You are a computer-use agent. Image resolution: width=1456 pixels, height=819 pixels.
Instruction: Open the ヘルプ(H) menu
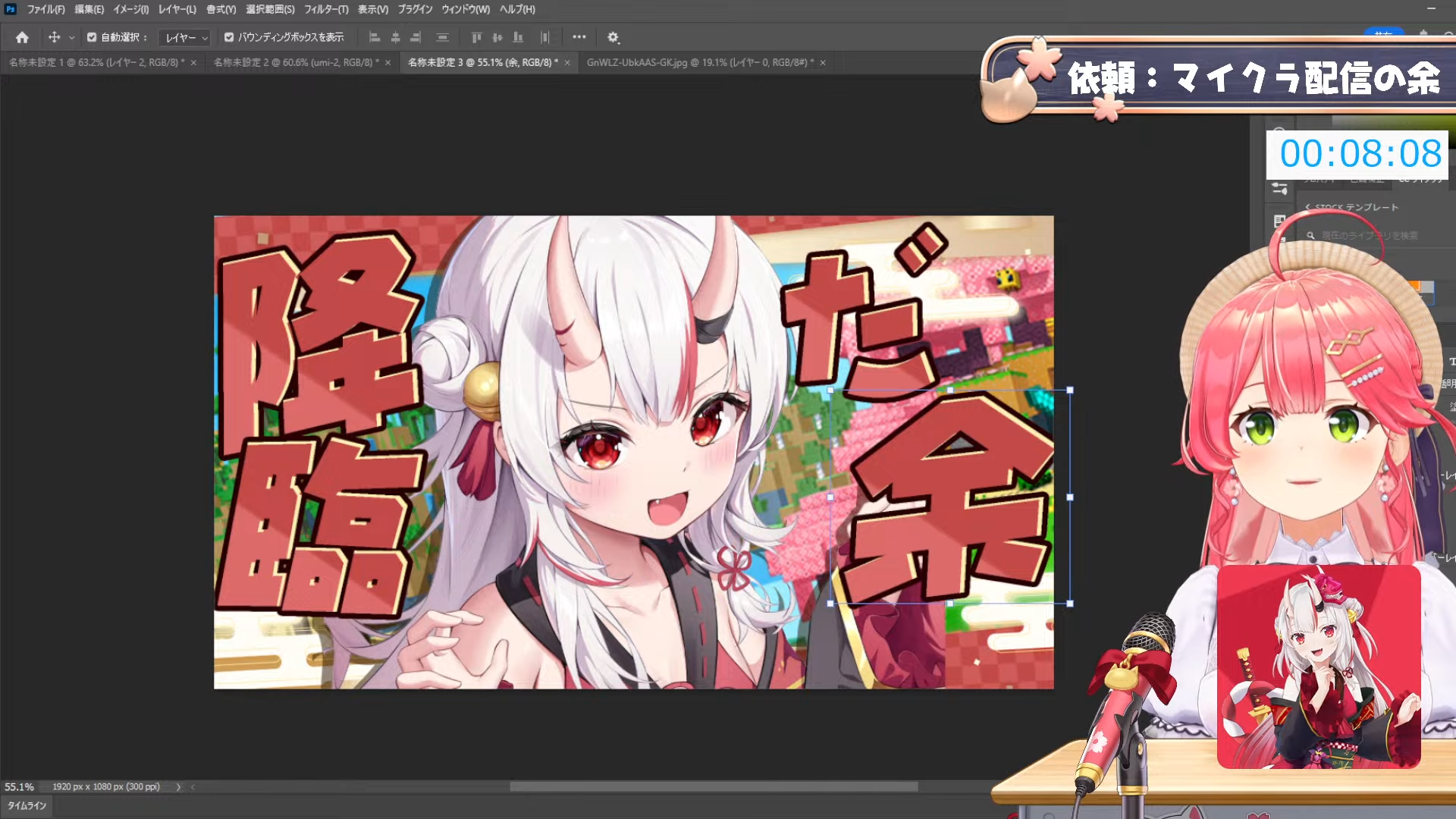click(517, 9)
